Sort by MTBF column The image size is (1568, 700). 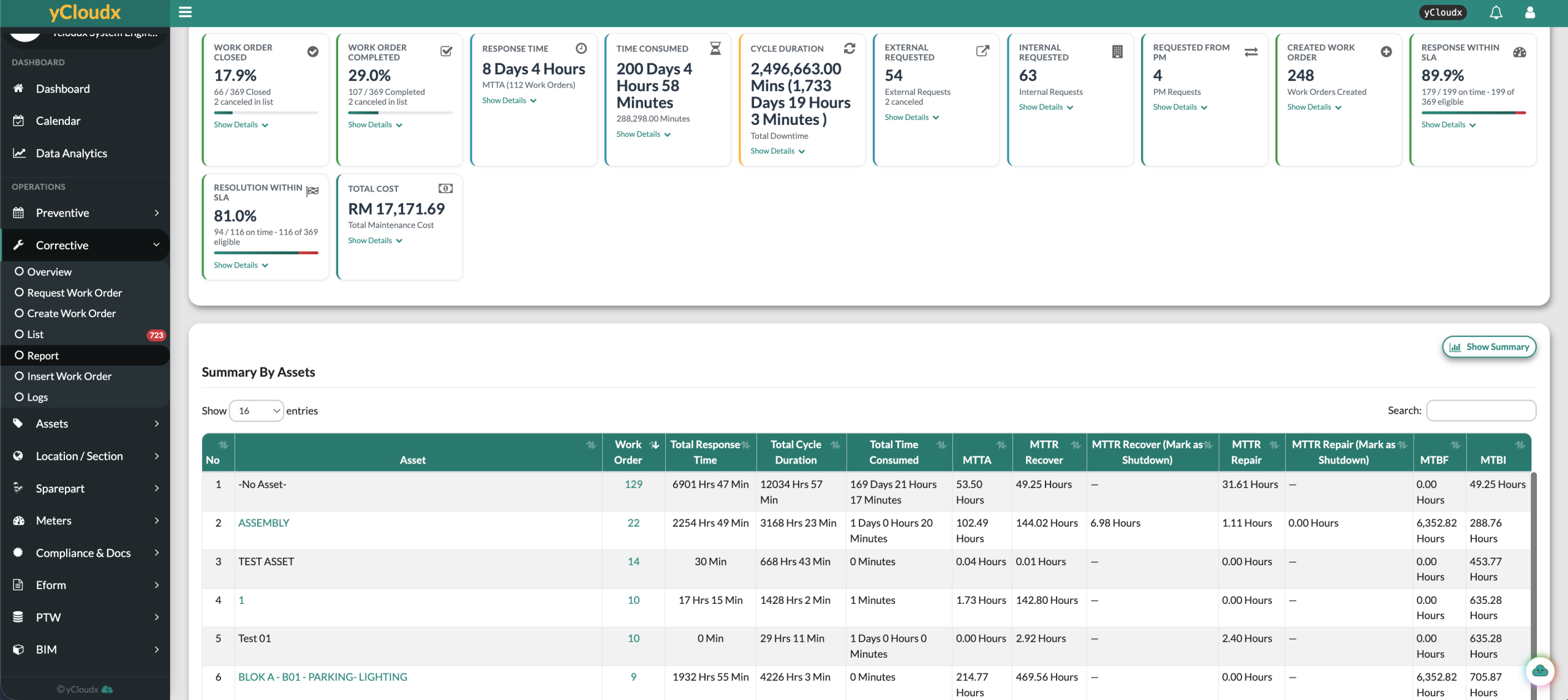1455,445
